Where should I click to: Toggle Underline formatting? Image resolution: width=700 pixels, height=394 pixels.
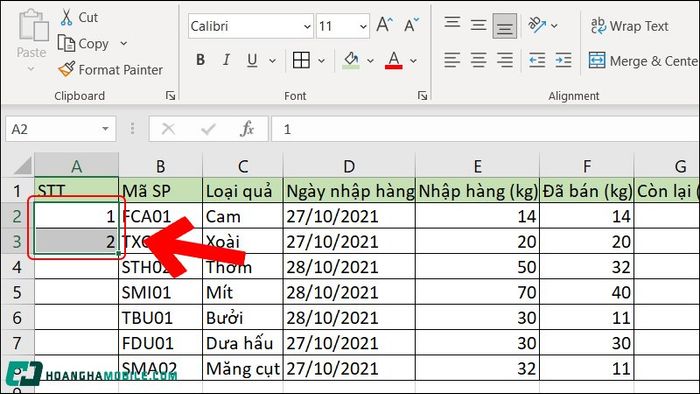click(252, 60)
